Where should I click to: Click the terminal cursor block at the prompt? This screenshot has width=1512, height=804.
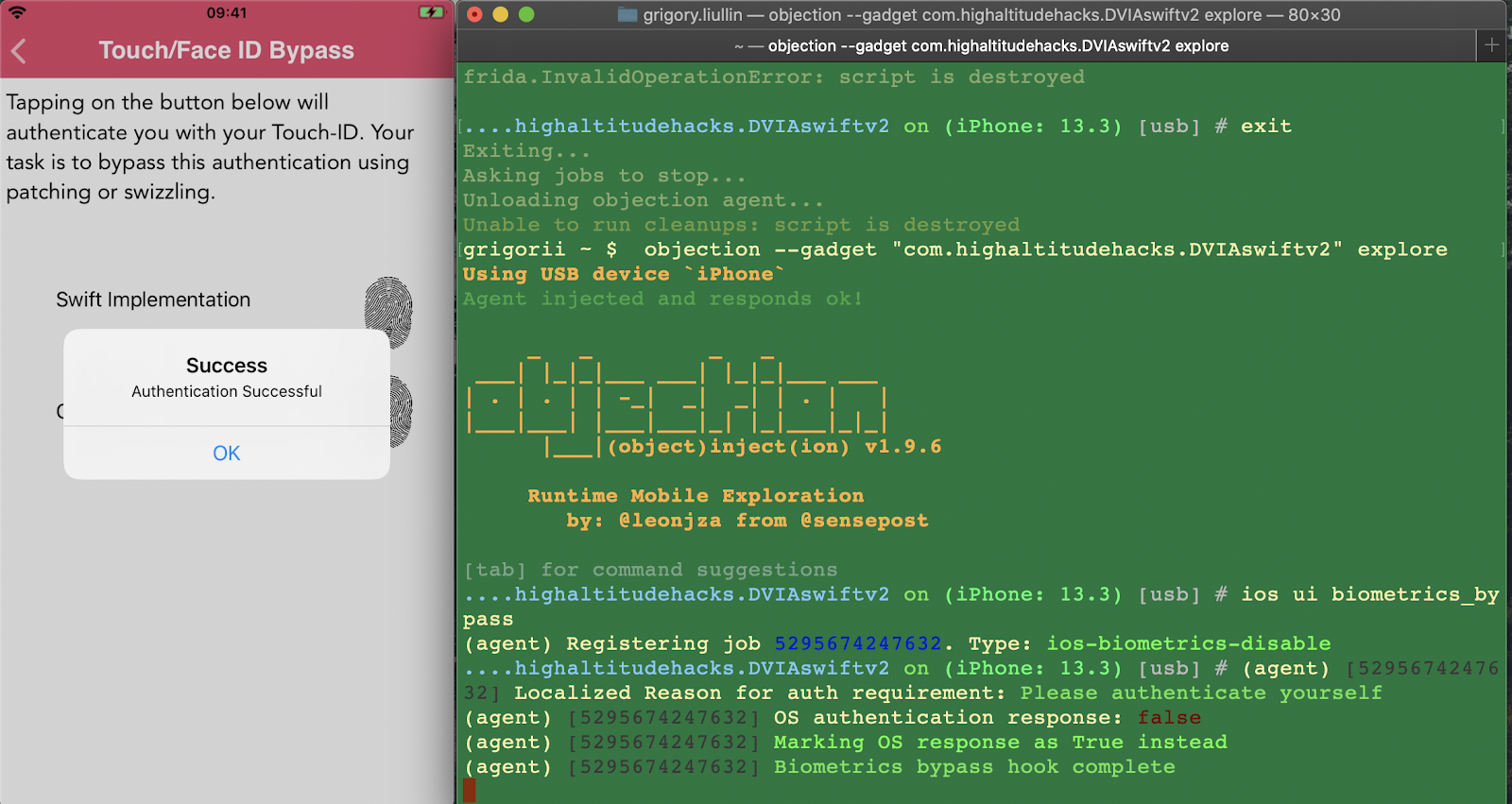pos(470,791)
